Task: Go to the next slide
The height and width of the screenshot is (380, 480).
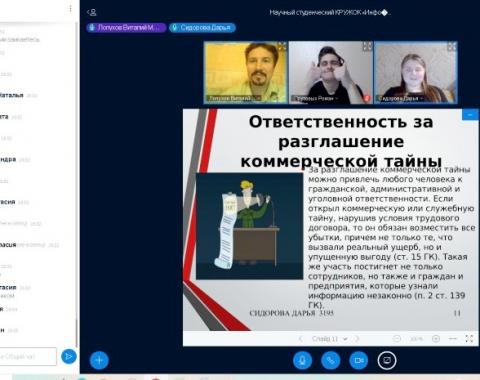Action: coord(357,339)
